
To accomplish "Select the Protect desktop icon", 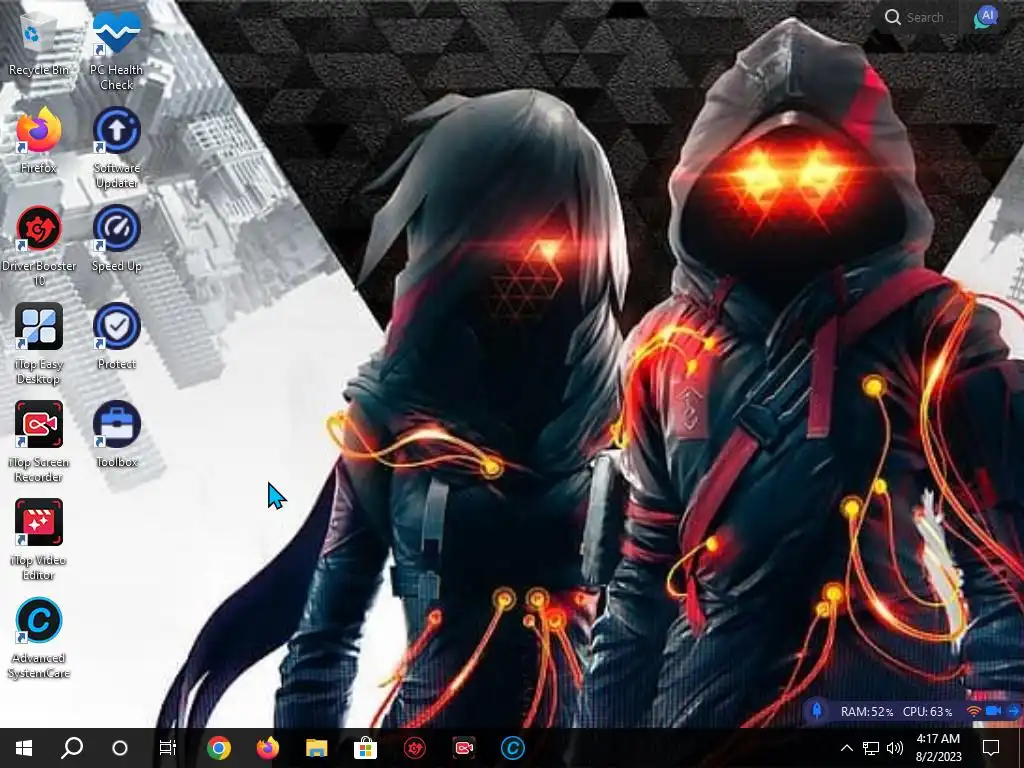I will (x=117, y=336).
